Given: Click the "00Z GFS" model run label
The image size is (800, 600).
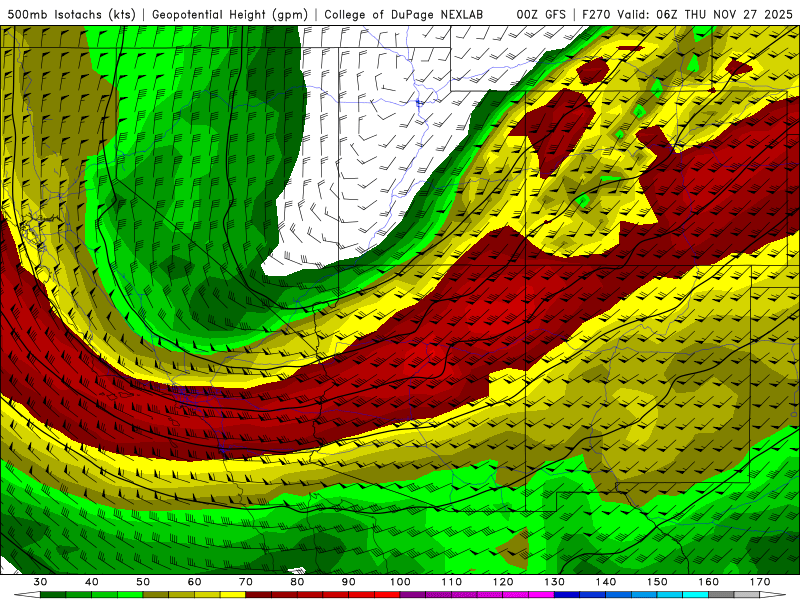Looking at the screenshot, I should [541, 14].
